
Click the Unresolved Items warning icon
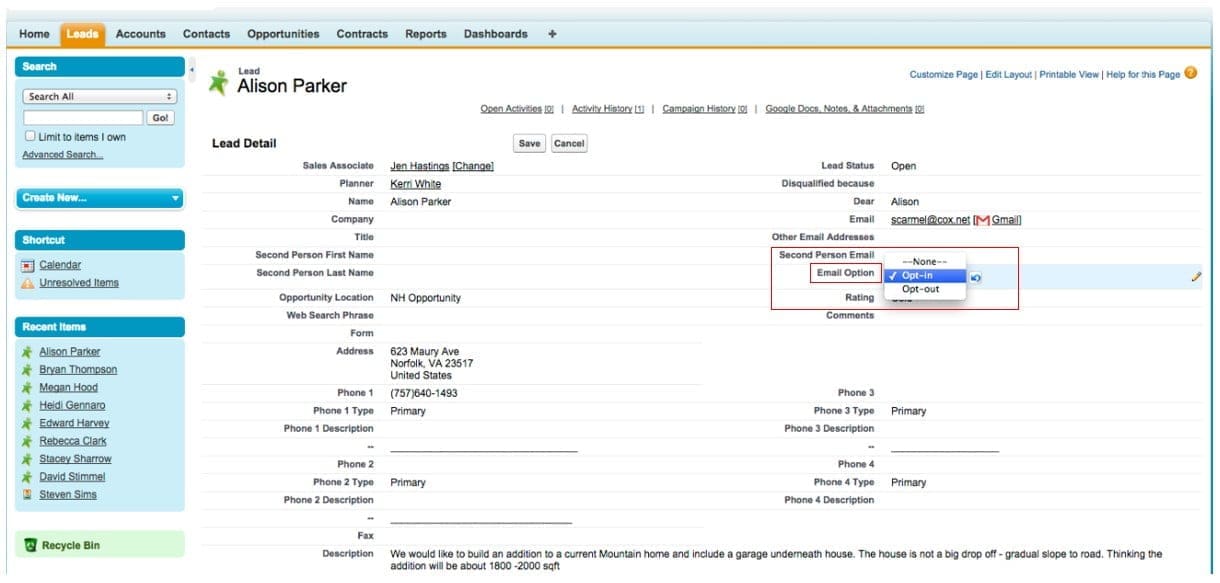coord(28,283)
